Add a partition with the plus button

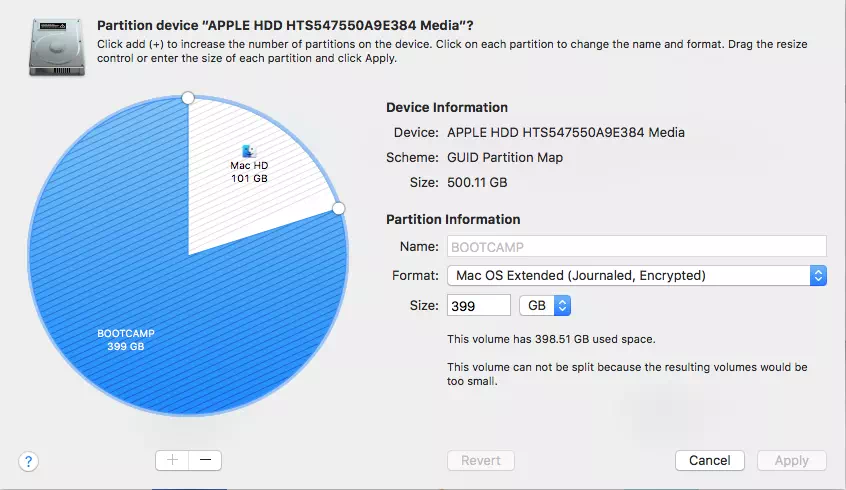coord(172,460)
